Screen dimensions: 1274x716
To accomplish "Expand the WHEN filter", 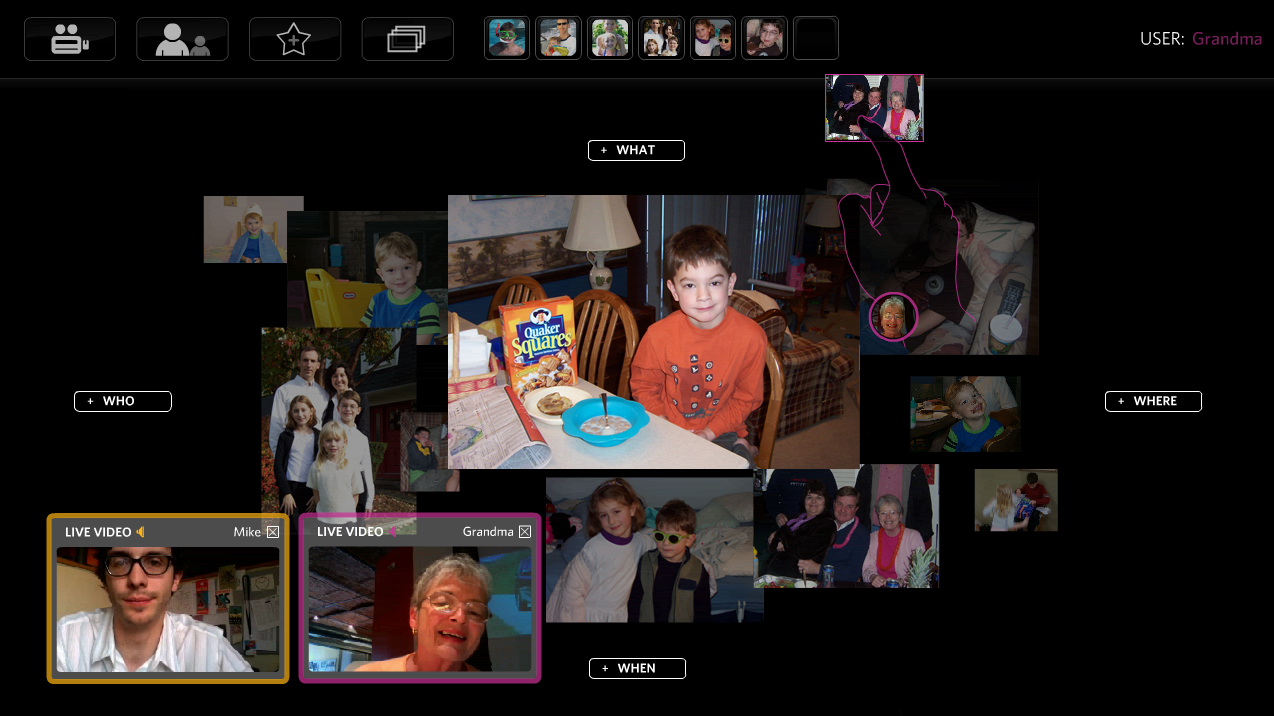I will click(x=637, y=668).
